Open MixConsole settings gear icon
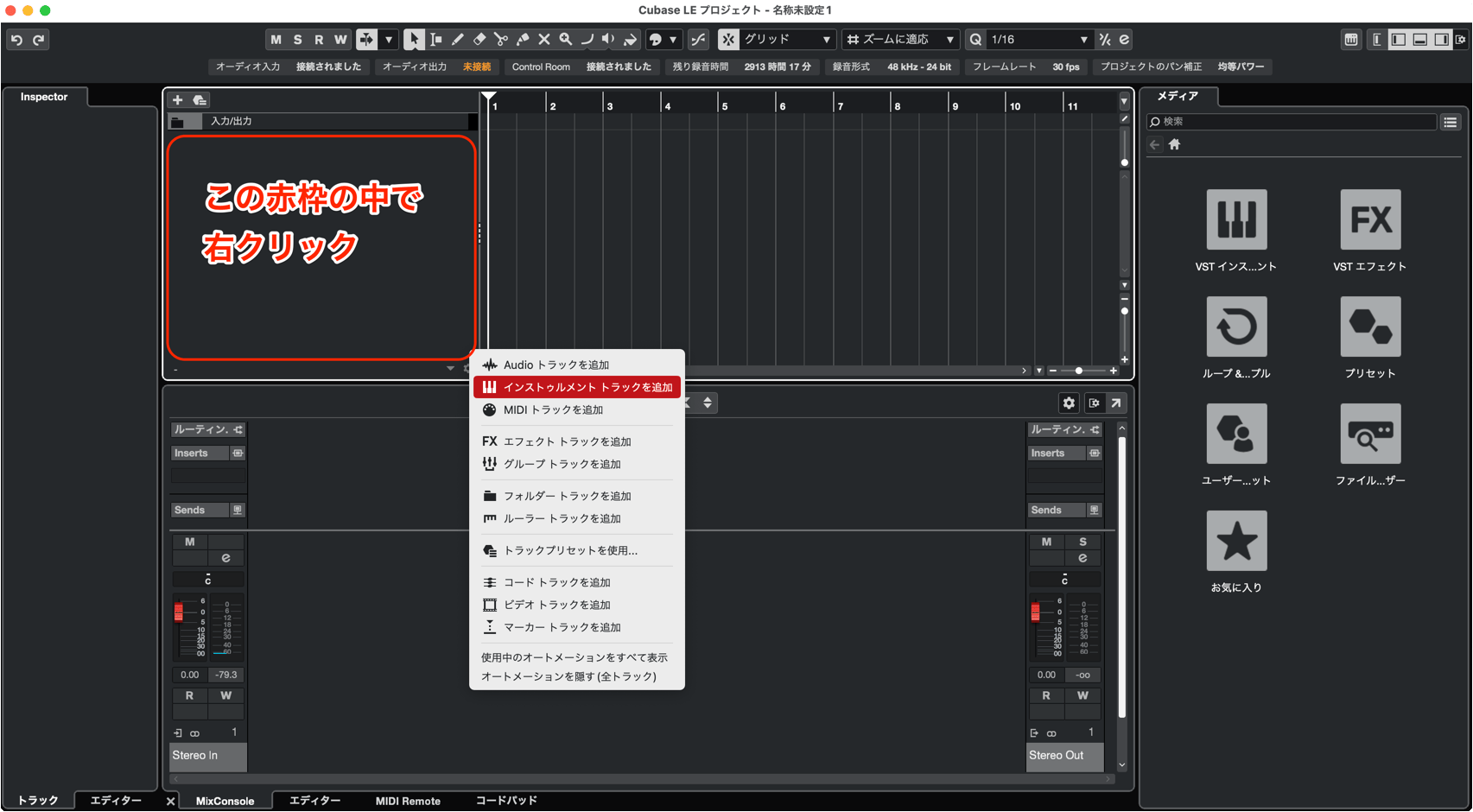 1069,403
